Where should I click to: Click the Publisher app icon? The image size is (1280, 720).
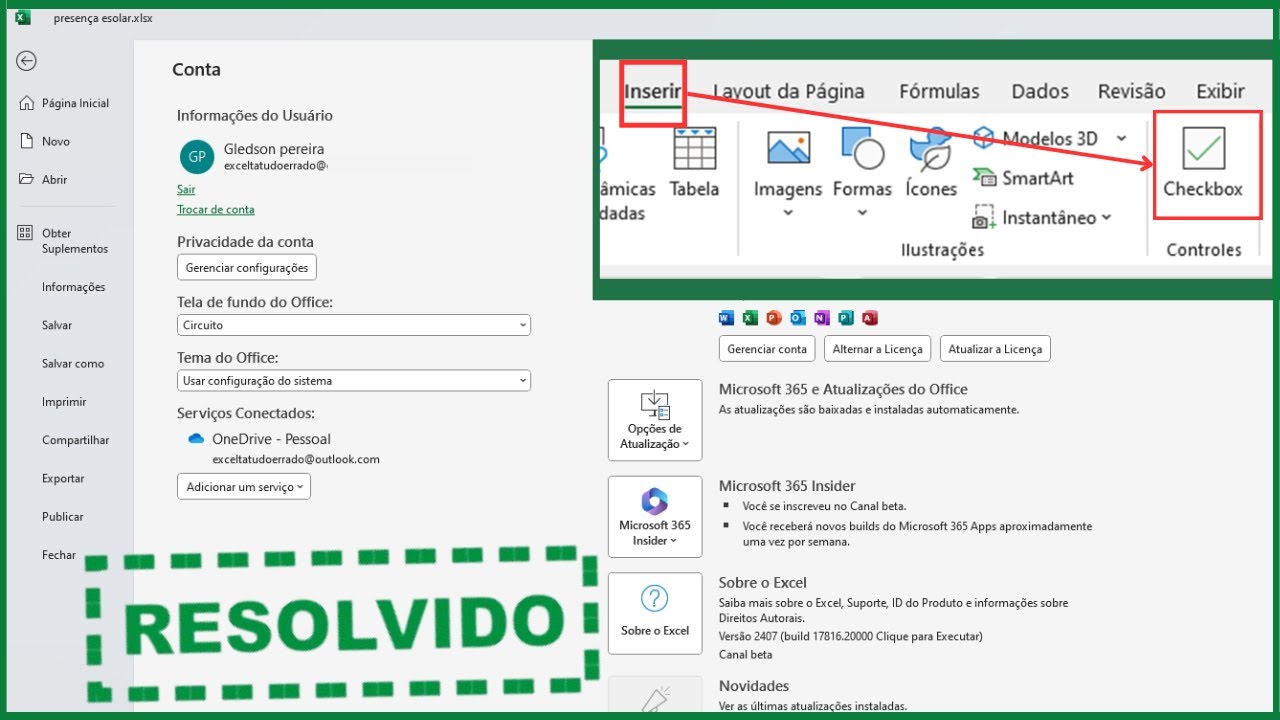point(845,318)
